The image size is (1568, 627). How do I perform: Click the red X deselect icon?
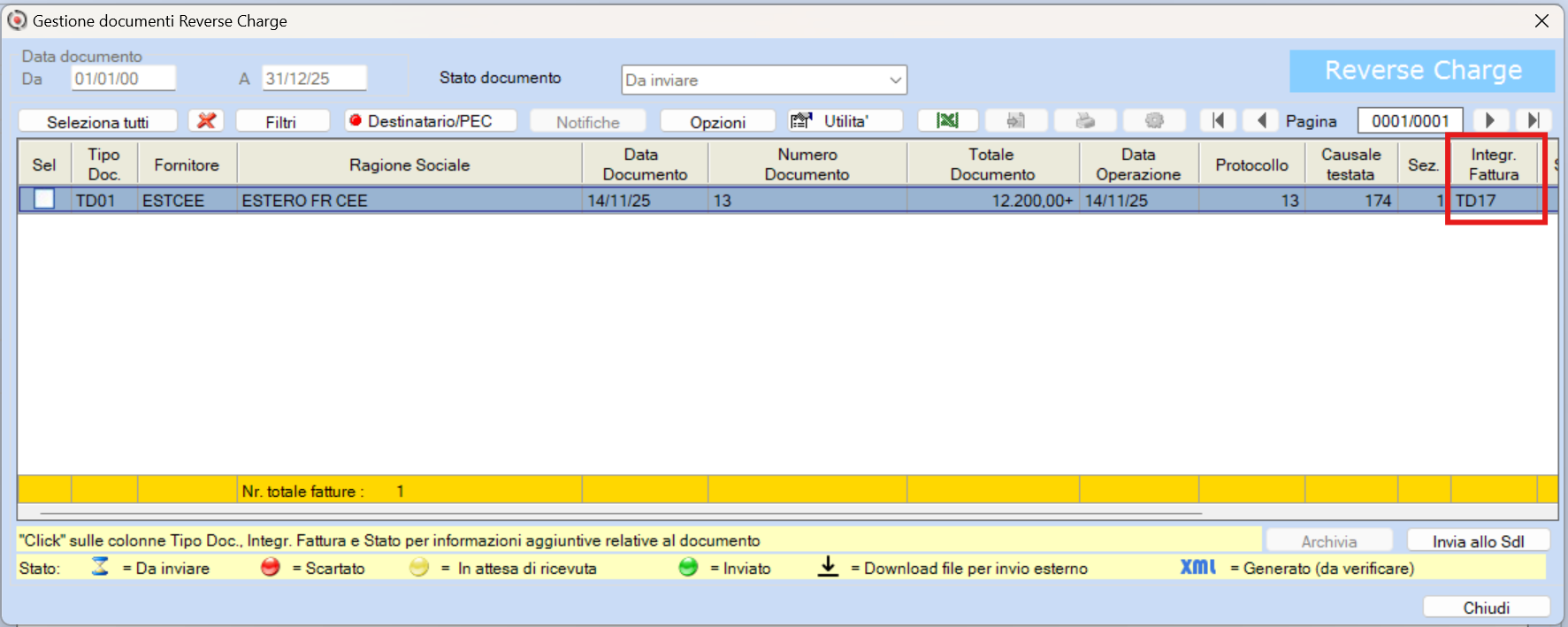pos(206,121)
